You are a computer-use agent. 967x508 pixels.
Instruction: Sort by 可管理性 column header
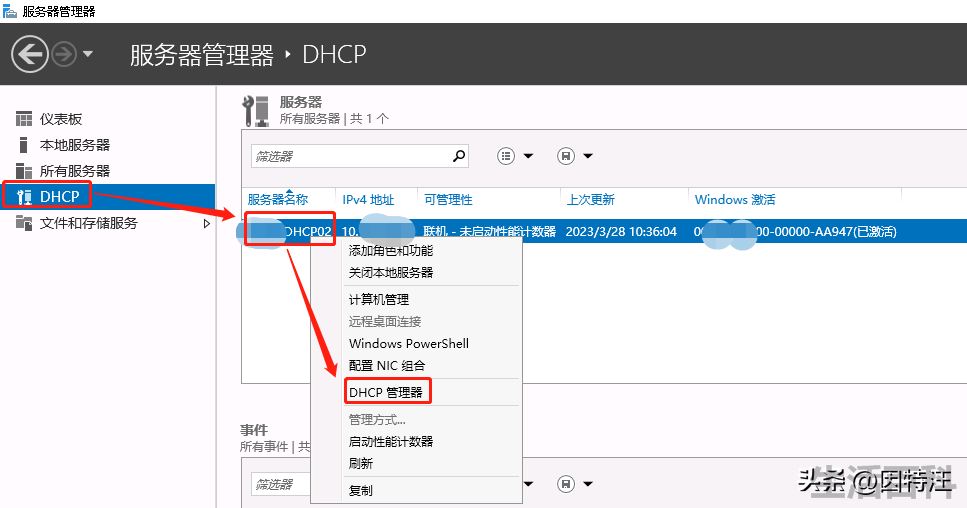point(448,199)
